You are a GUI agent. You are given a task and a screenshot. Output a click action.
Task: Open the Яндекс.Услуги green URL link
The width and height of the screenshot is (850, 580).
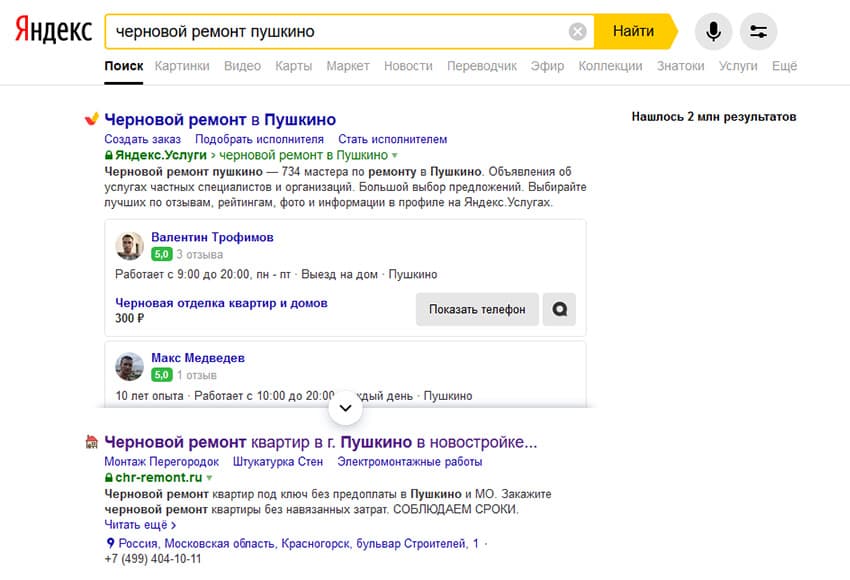coord(161,155)
